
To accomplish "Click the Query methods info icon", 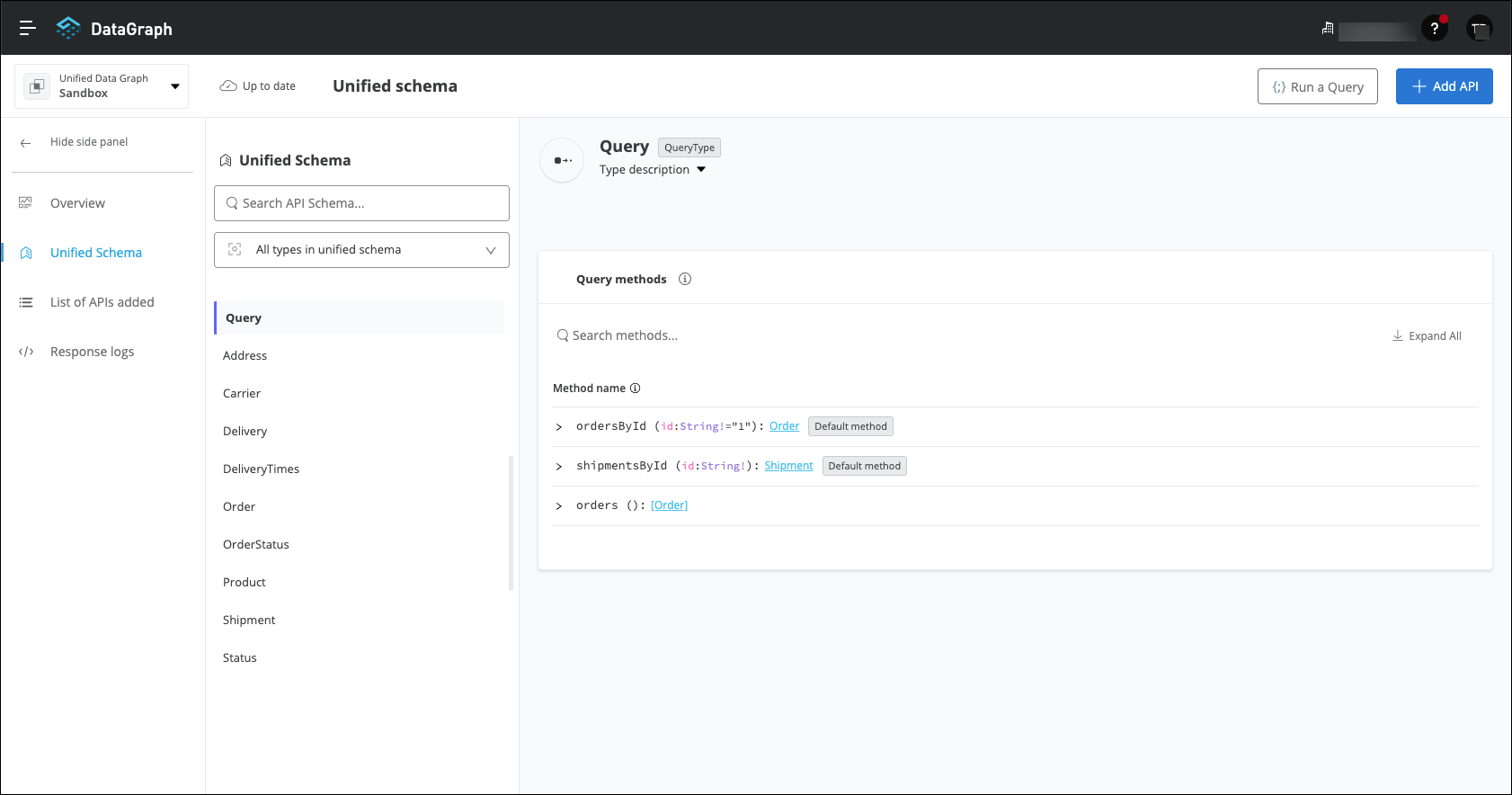I will click(685, 279).
